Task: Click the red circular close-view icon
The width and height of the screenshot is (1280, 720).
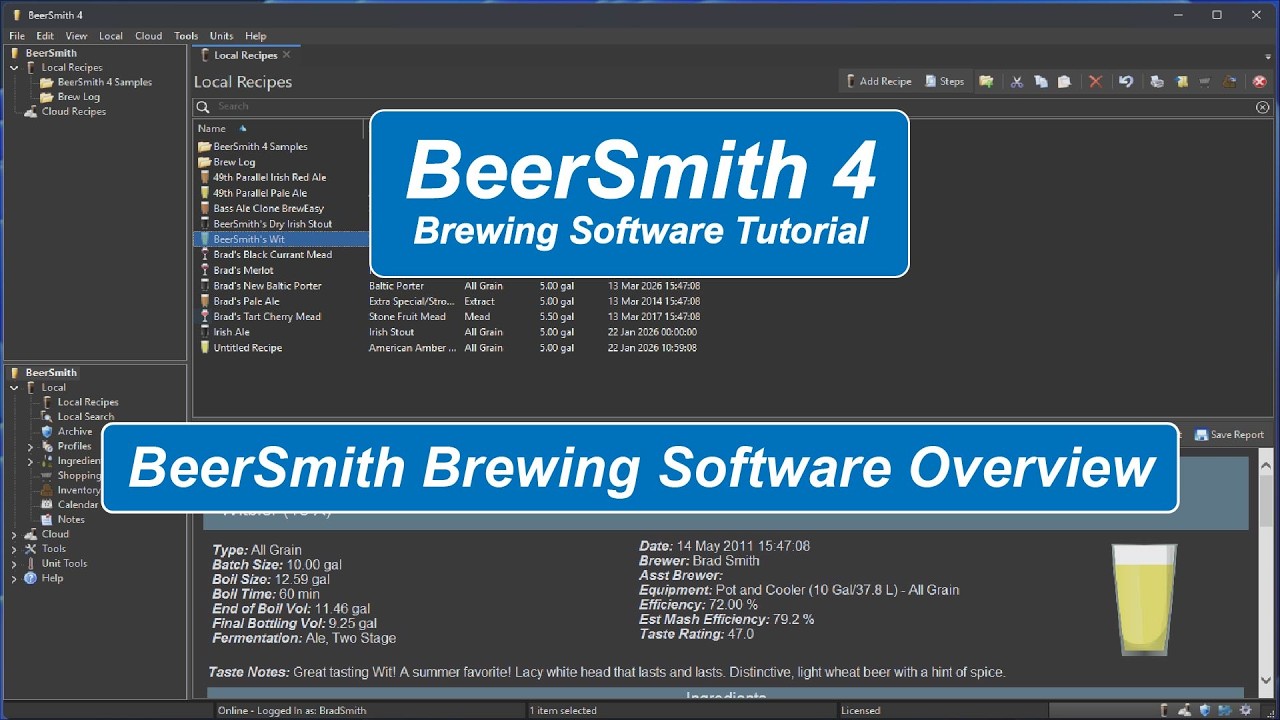Action: [1260, 81]
